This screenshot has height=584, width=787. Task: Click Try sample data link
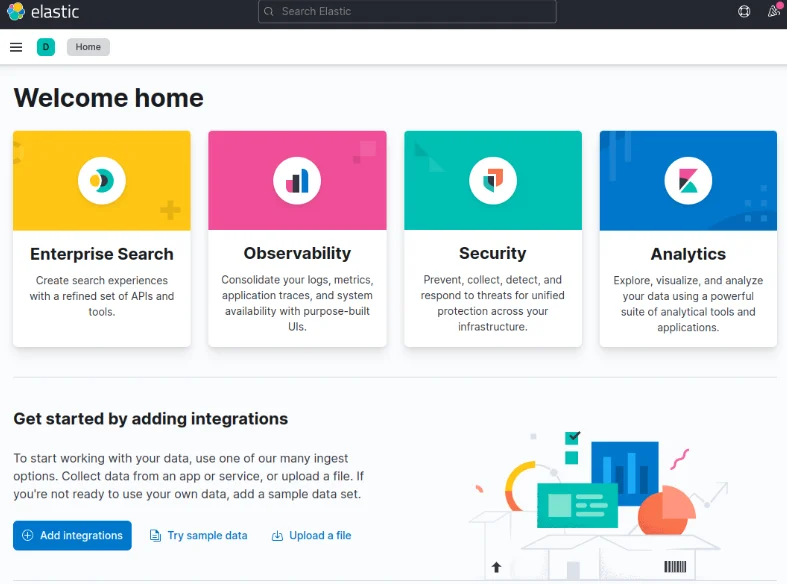click(x=199, y=535)
